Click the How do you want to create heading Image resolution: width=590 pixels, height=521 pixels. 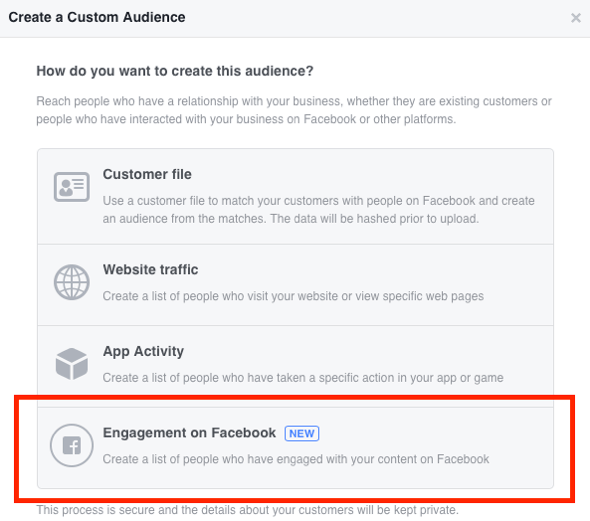click(175, 71)
